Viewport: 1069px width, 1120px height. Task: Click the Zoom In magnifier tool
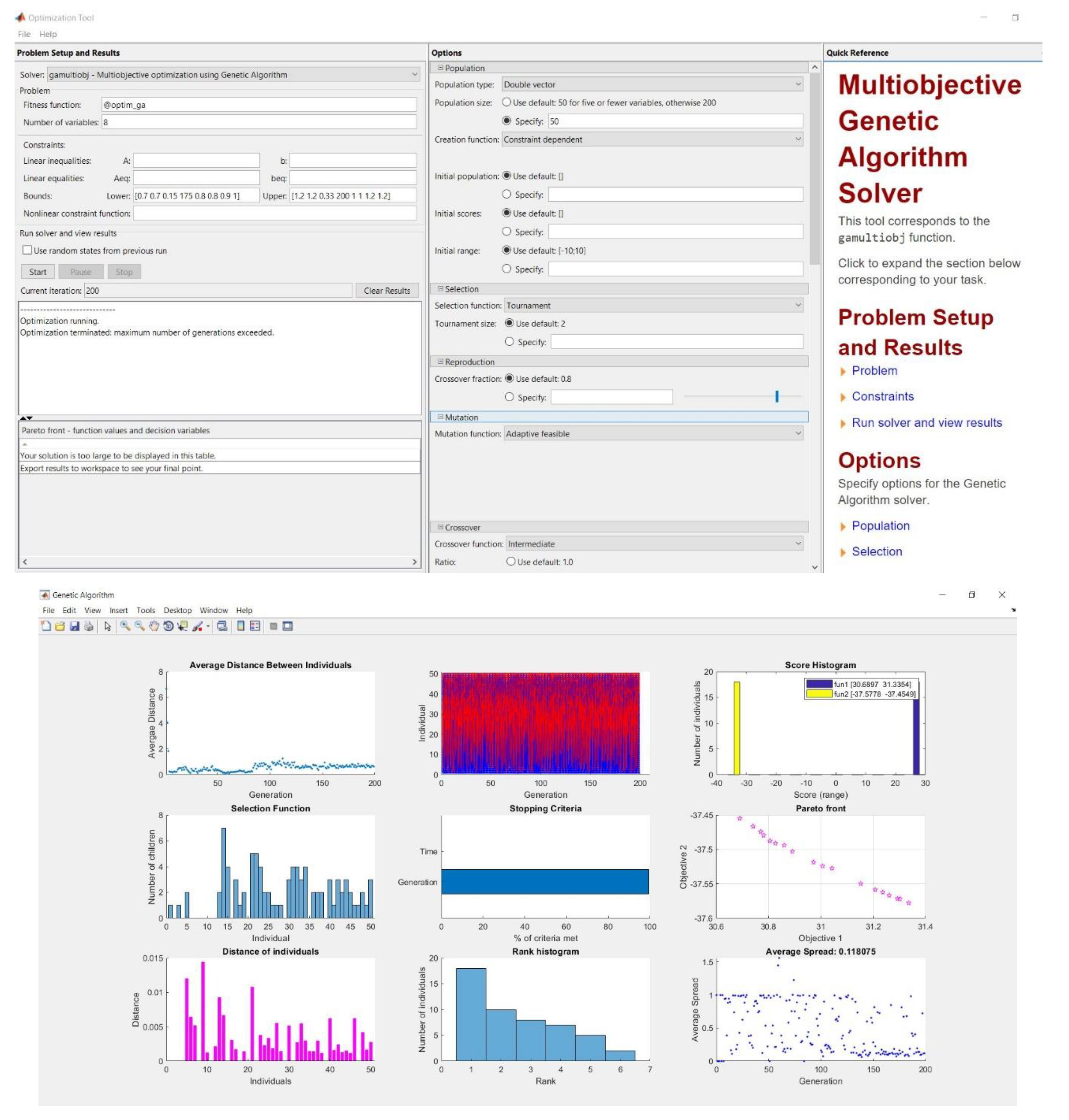(125, 626)
